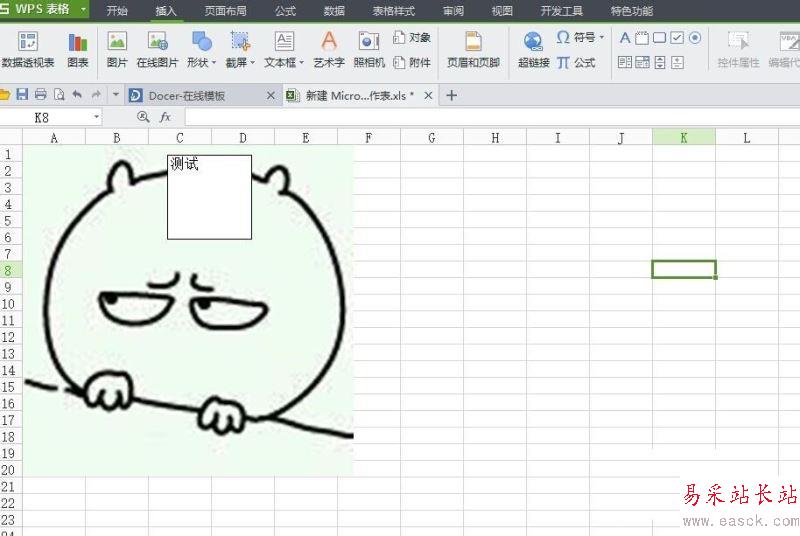Click in the formula bar input
Viewport: 800px width, 536px height.
pos(492,117)
